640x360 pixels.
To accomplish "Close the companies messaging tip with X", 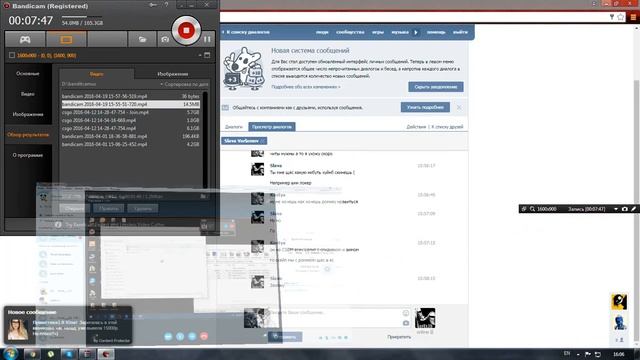I will click(x=459, y=107).
